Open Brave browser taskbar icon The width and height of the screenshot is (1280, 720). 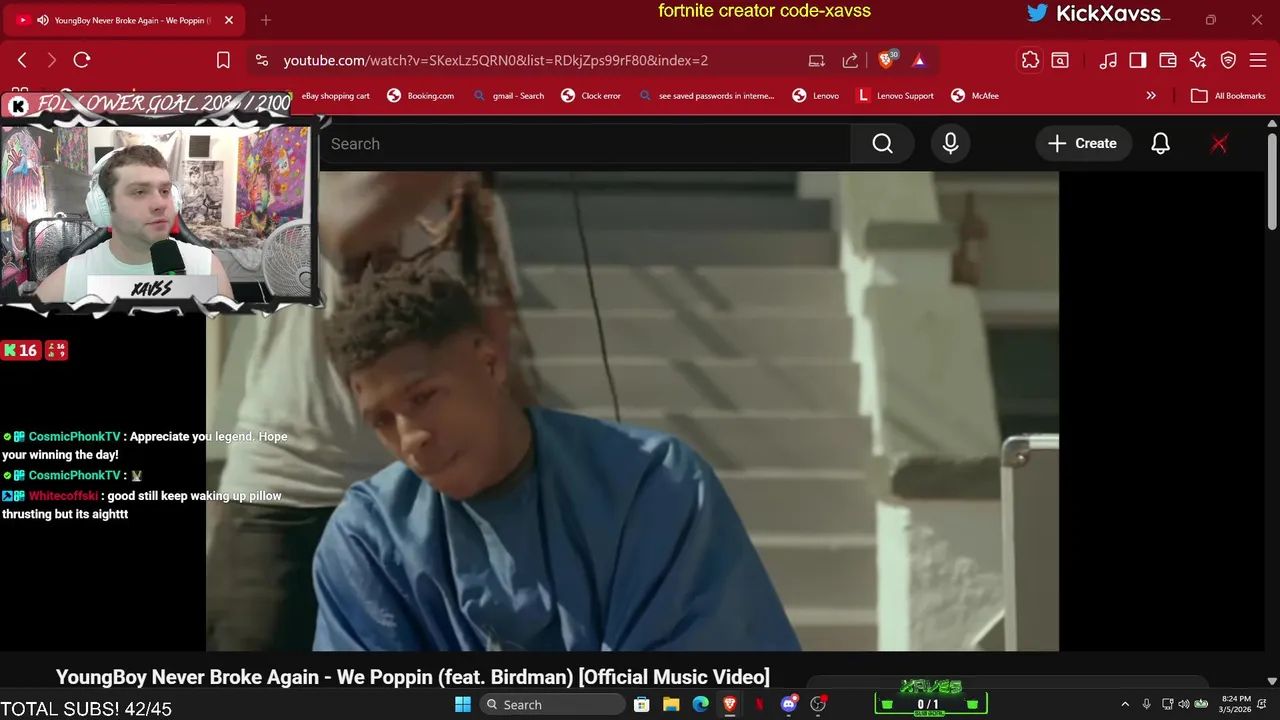click(x=730, y=704)
